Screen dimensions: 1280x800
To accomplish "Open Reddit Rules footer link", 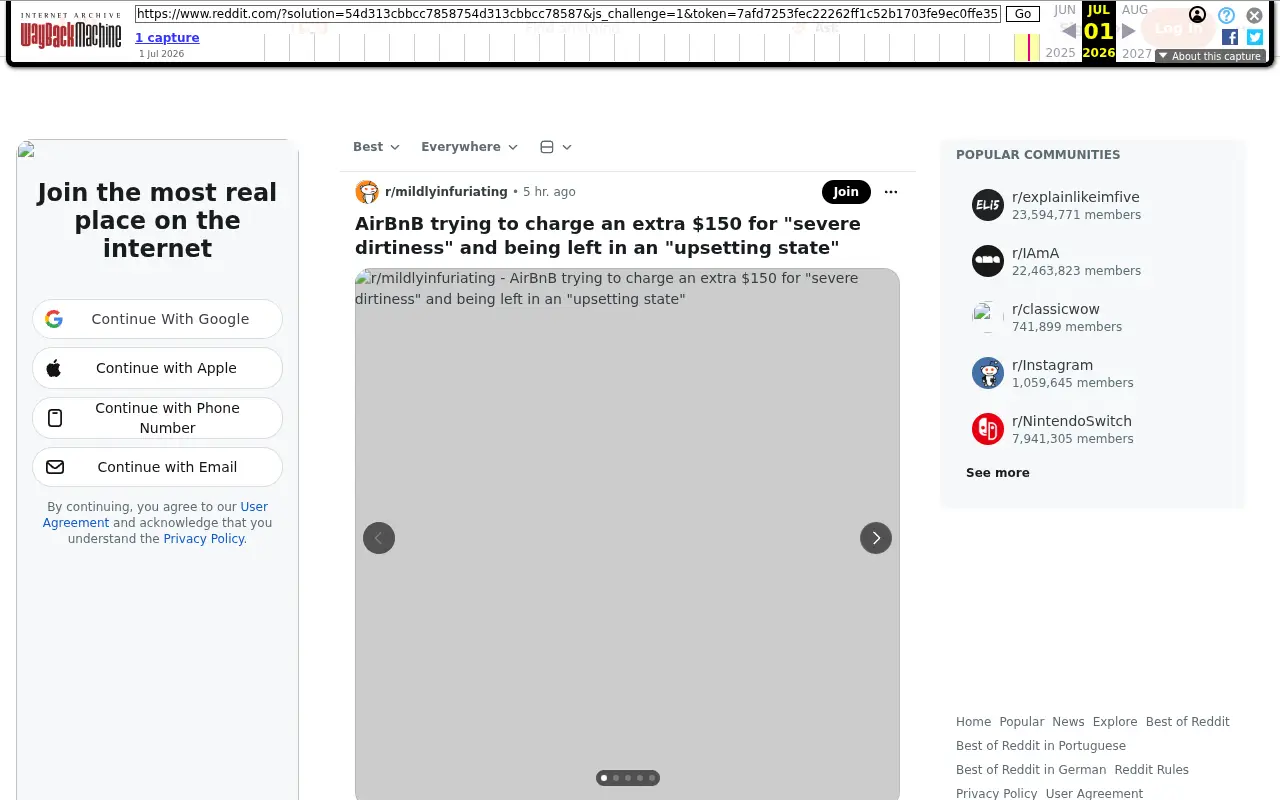I will pyautogui.click(x=1151, y=770).
